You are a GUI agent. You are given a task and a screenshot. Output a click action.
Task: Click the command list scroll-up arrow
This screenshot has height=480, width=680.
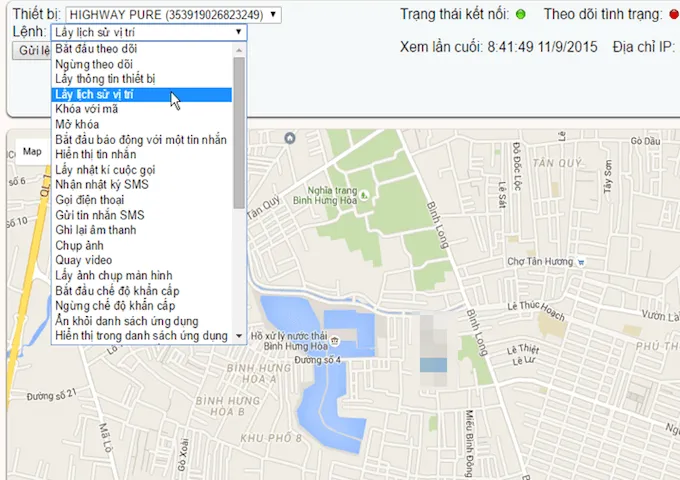(239, 49)
